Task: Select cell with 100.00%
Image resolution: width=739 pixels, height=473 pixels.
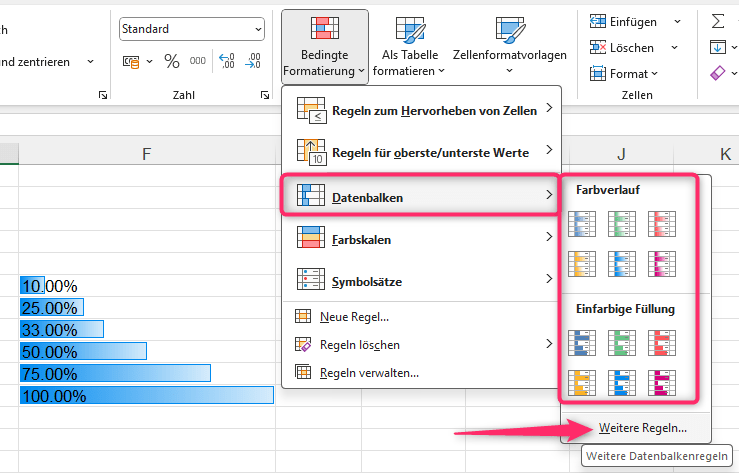Action: (147, 395)
